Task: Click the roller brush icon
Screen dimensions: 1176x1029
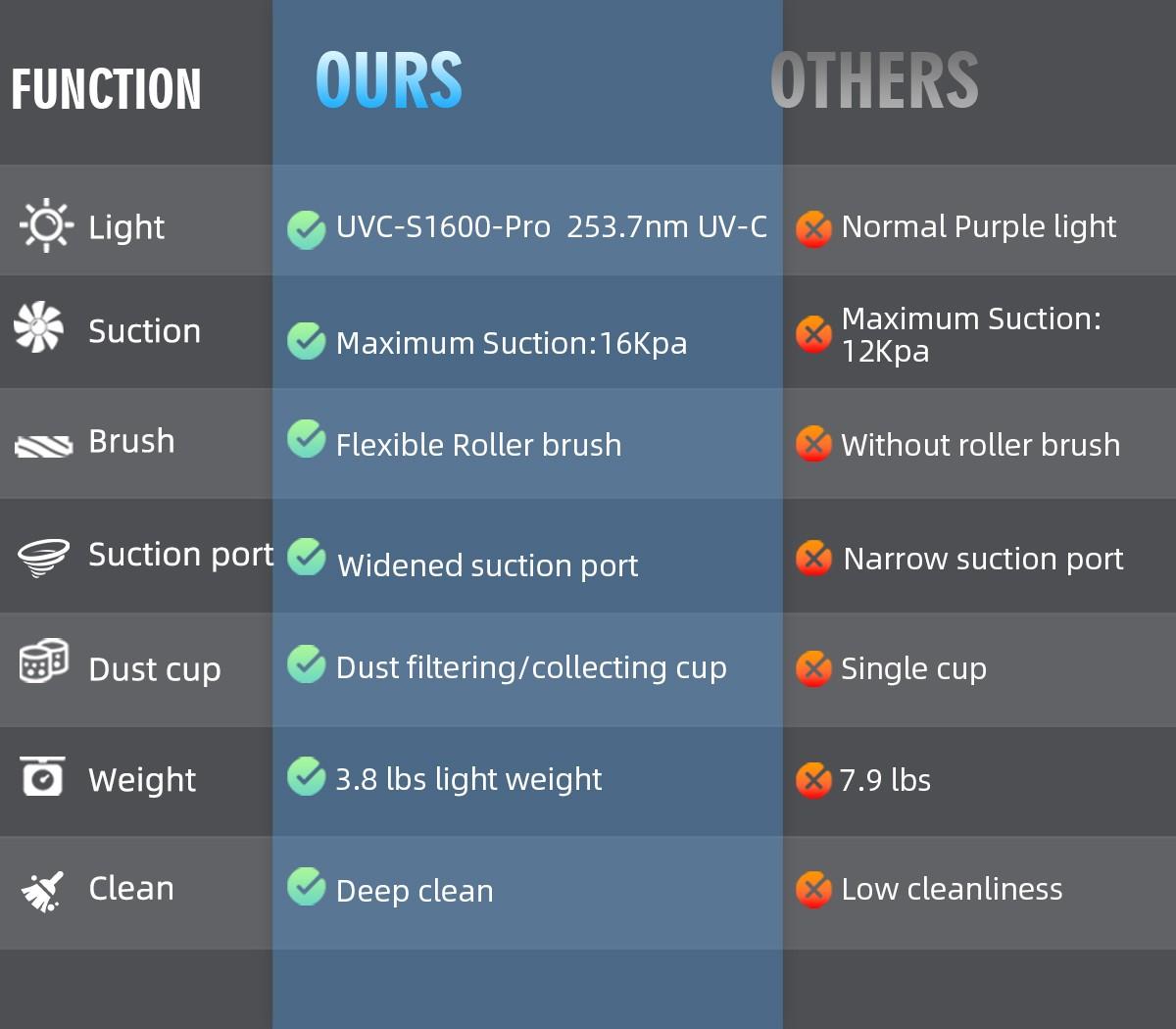Action: click(44, 446)
